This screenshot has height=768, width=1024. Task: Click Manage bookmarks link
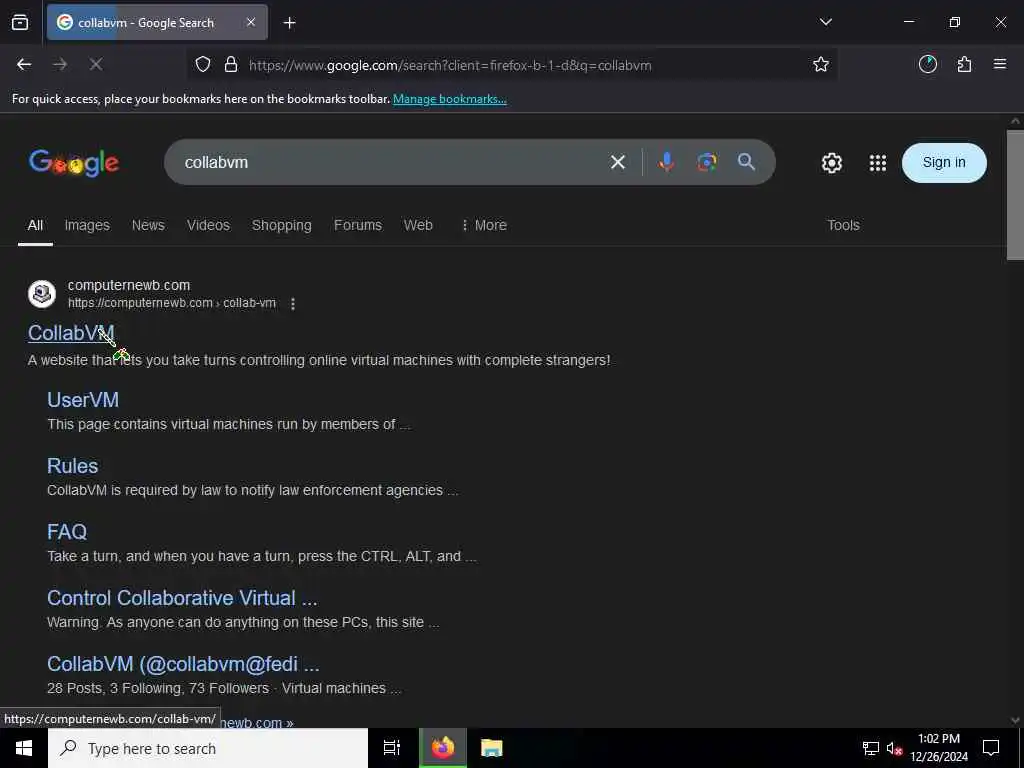click(449, 99)
